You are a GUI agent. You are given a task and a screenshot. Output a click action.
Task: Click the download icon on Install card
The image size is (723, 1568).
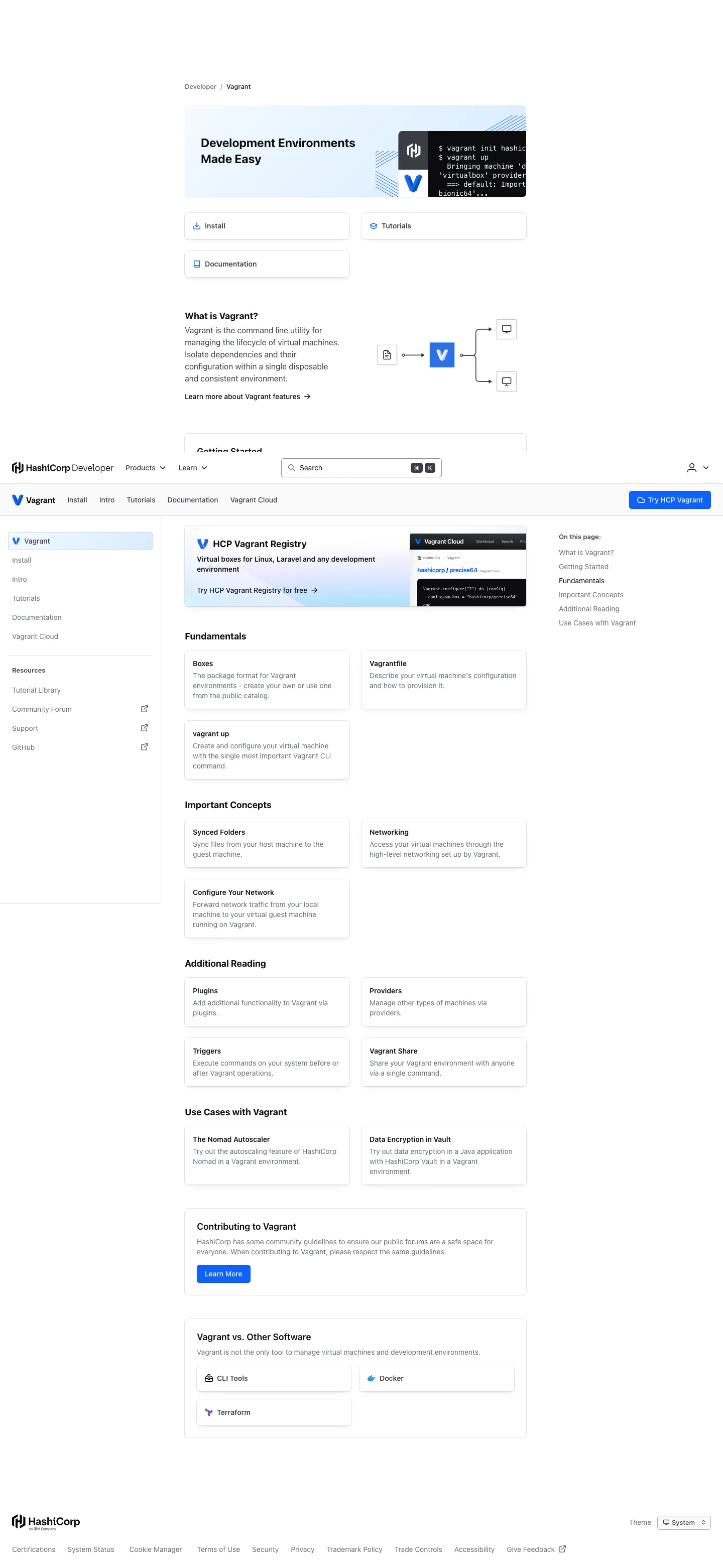click(x=197, y=226)
